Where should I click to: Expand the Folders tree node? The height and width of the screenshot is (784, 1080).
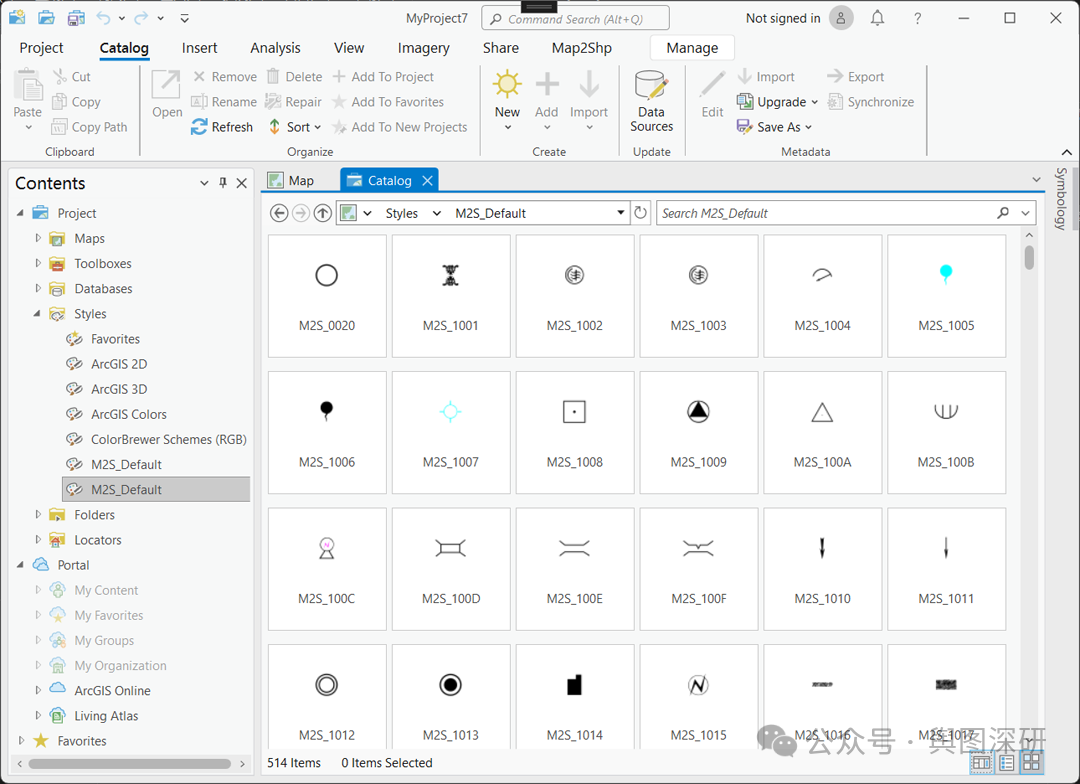pyautogui.click(x=39, y=515)
